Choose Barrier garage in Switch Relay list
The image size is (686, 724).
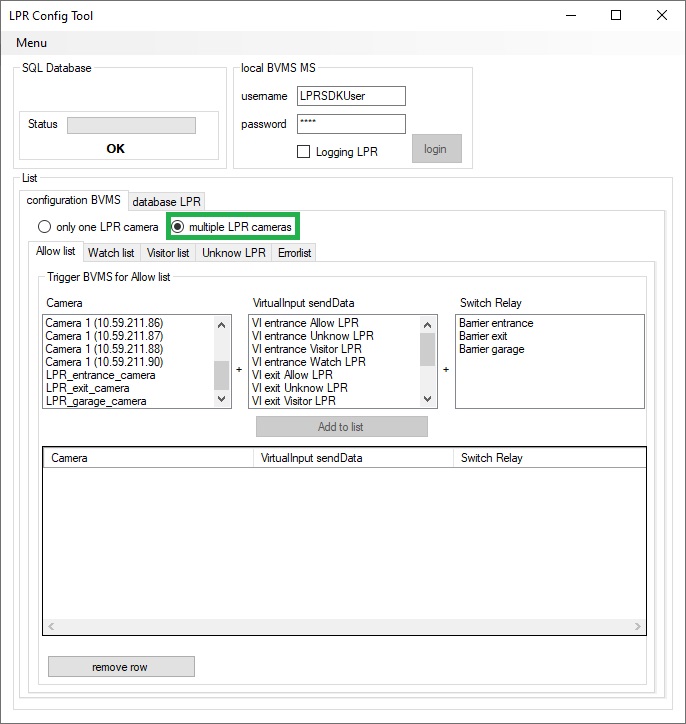491,349
